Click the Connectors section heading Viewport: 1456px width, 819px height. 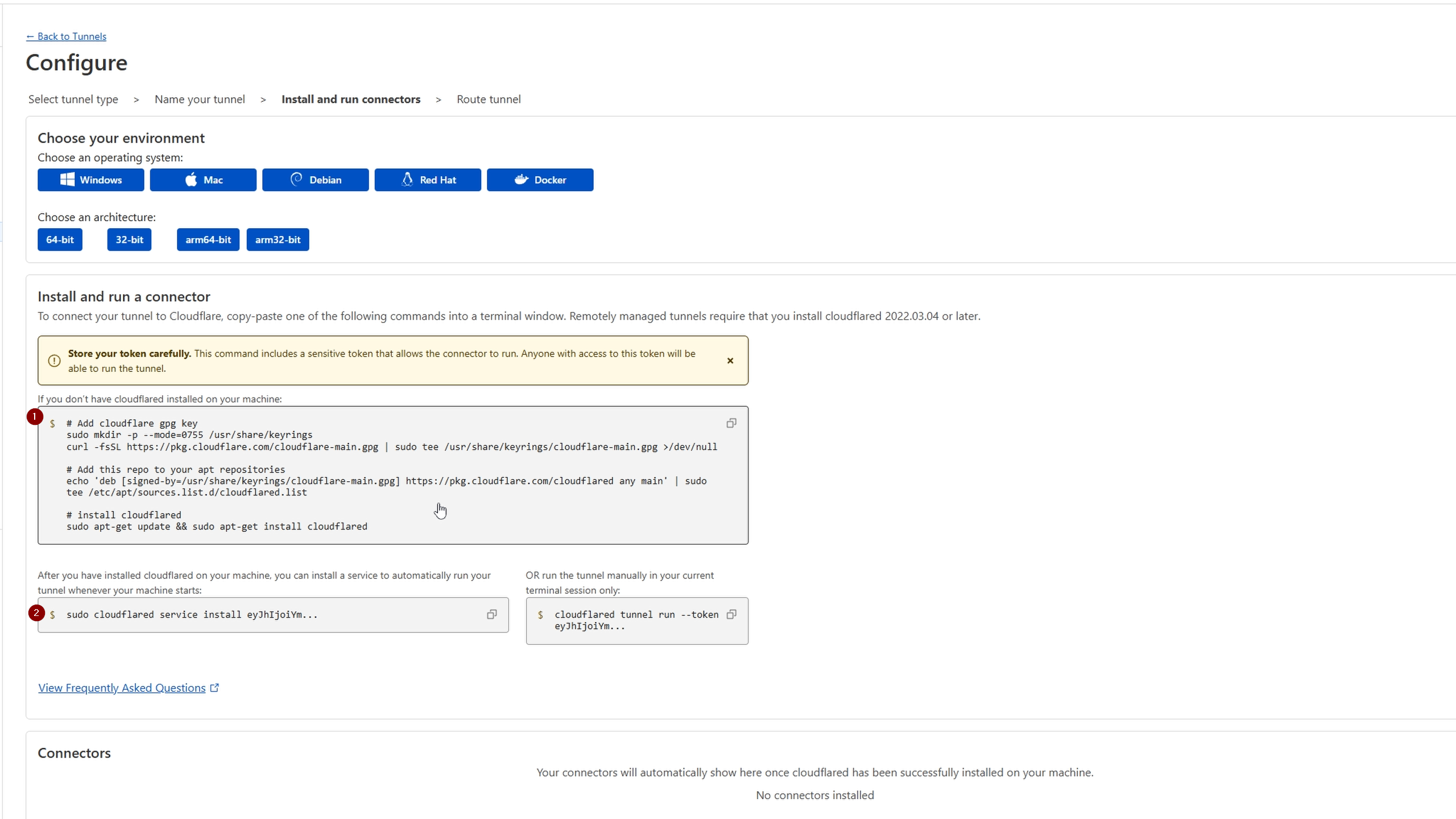tap(74, 753)
